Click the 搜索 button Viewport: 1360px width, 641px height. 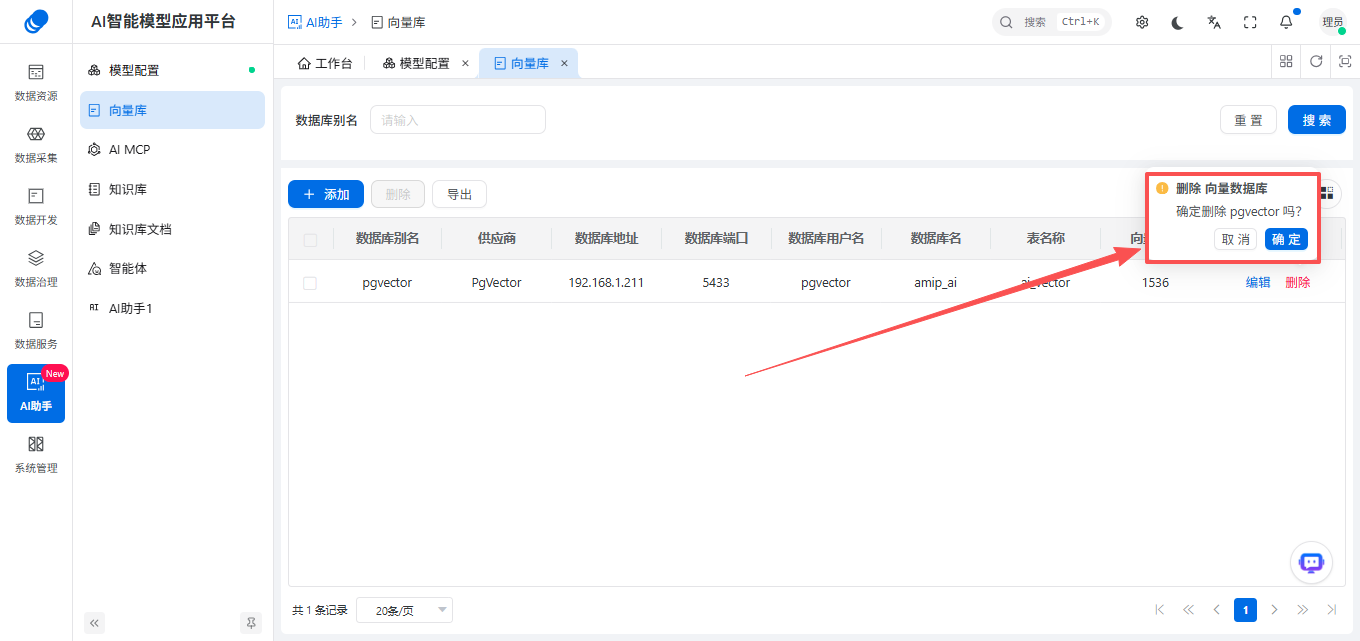(x=1317, y=120)
